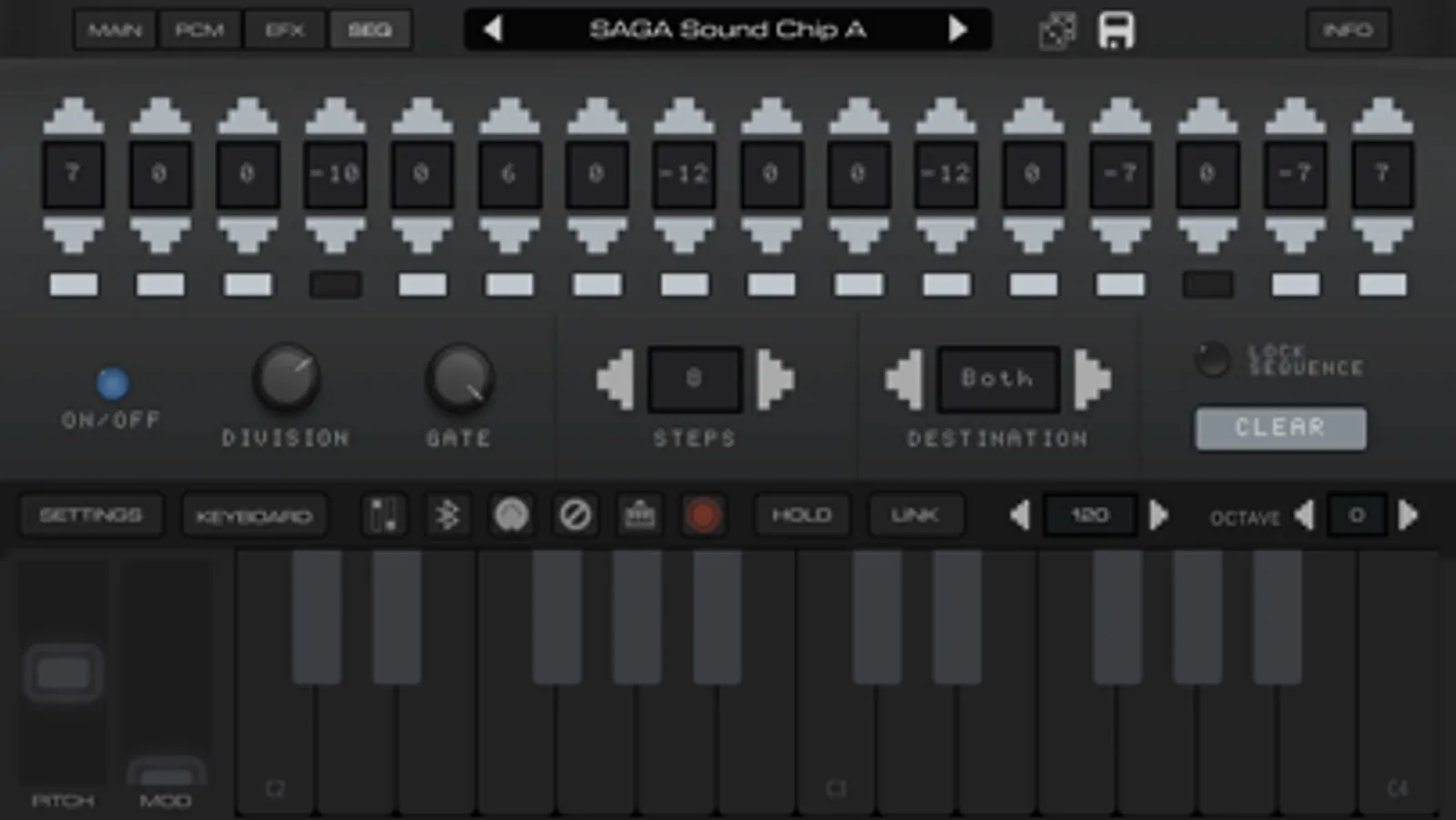Viewport: 1456px width, 820px height.
Task: Click the tempo value field showing 120
Action: pos(1089,516)
